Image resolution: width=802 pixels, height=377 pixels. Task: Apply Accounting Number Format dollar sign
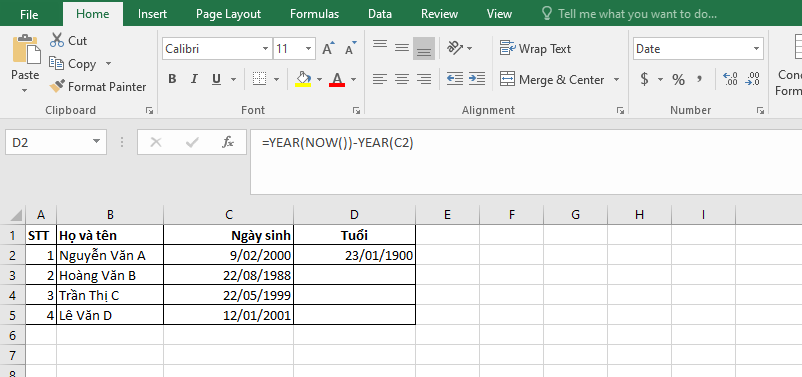coord(644,79)
